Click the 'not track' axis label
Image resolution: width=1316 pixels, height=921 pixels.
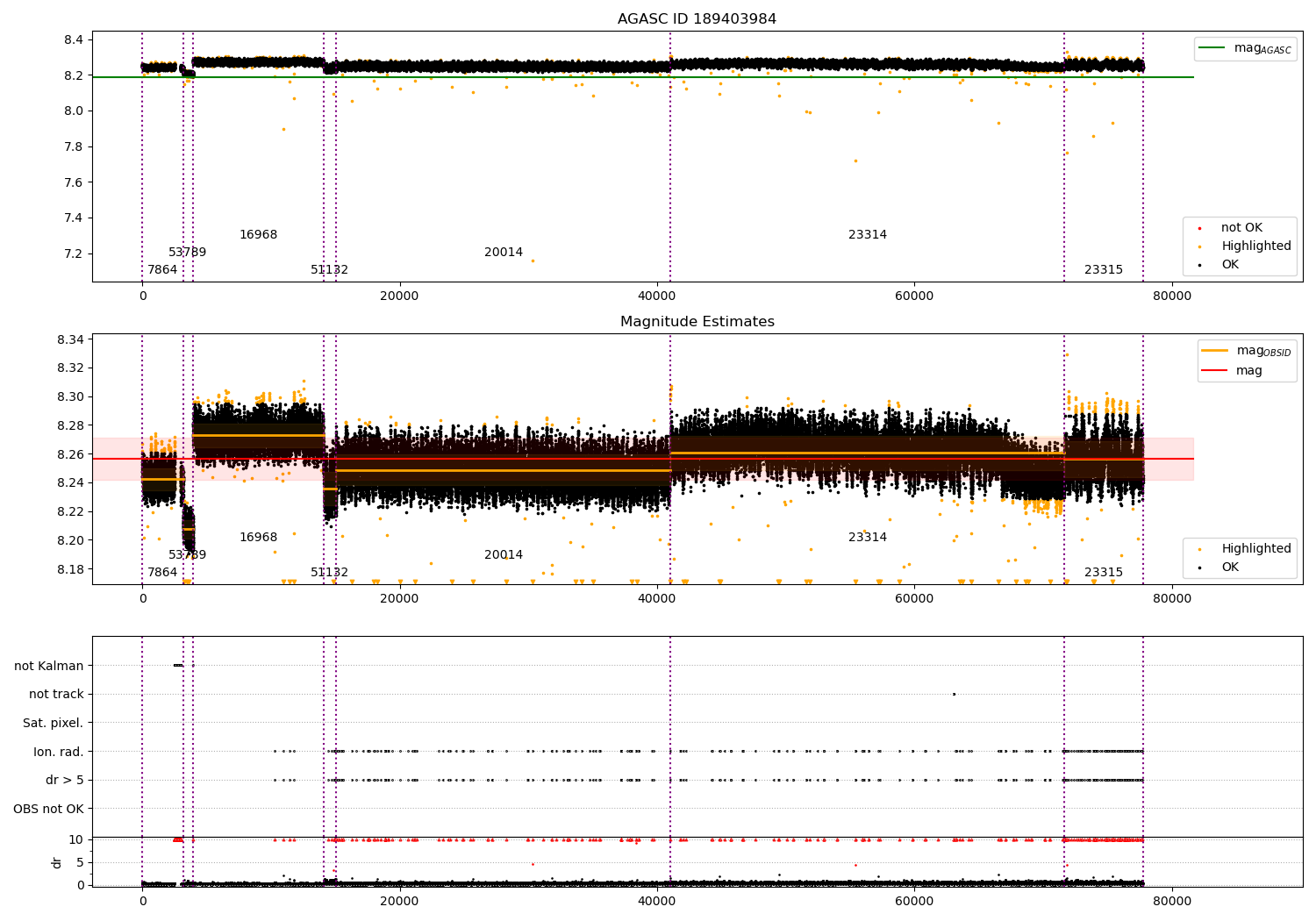tap(56, 695)
